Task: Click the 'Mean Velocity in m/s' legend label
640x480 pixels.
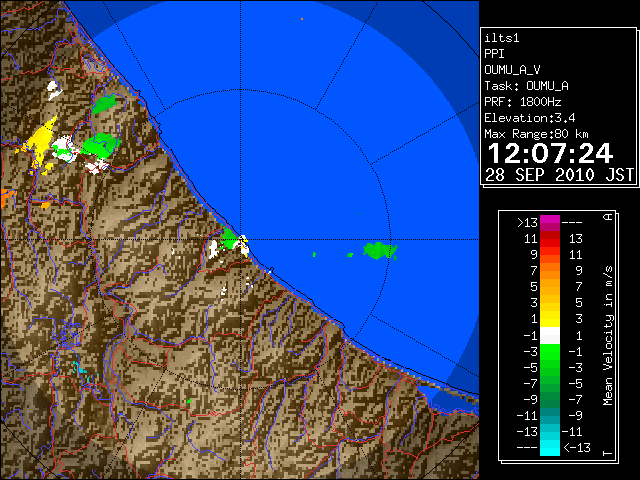Action: click(608, 336)
